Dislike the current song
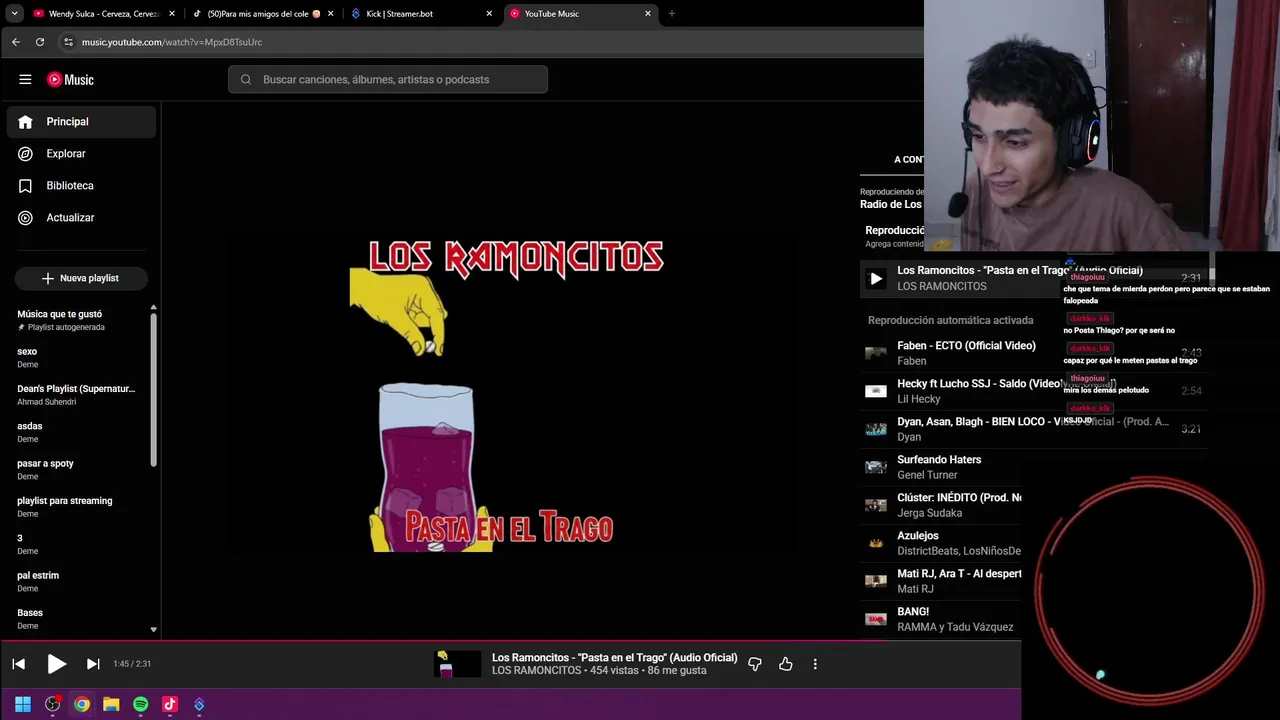This screenshot has height=720, width=1280. [755, 664]
